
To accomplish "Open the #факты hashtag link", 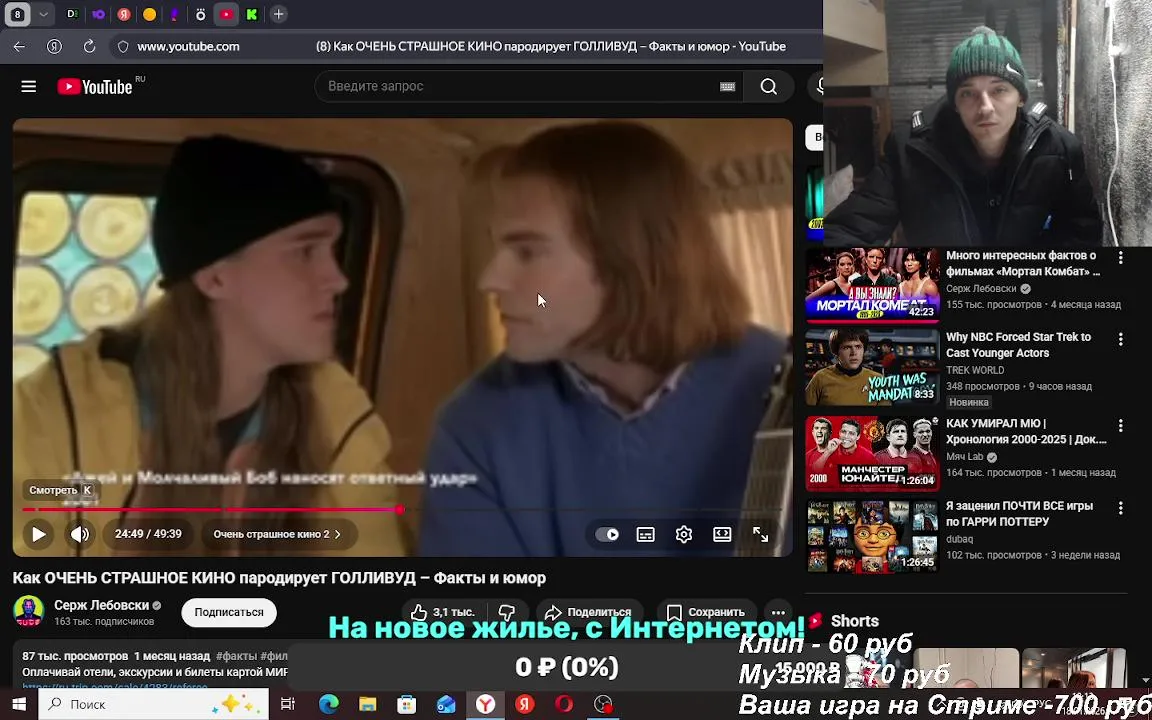I will [x=236, y=655].
